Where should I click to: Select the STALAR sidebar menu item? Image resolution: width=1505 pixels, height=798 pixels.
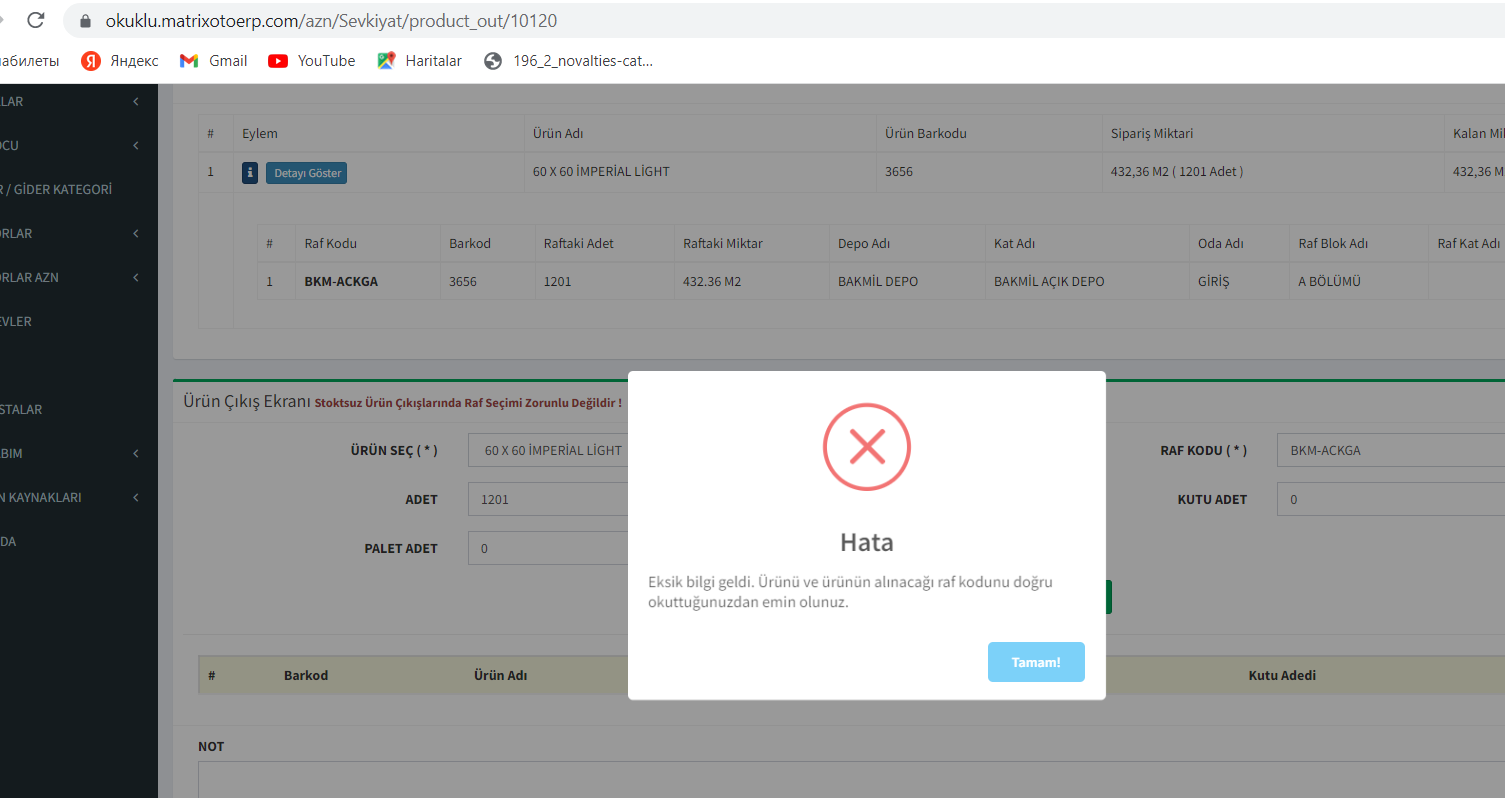[x=25, y=409]
